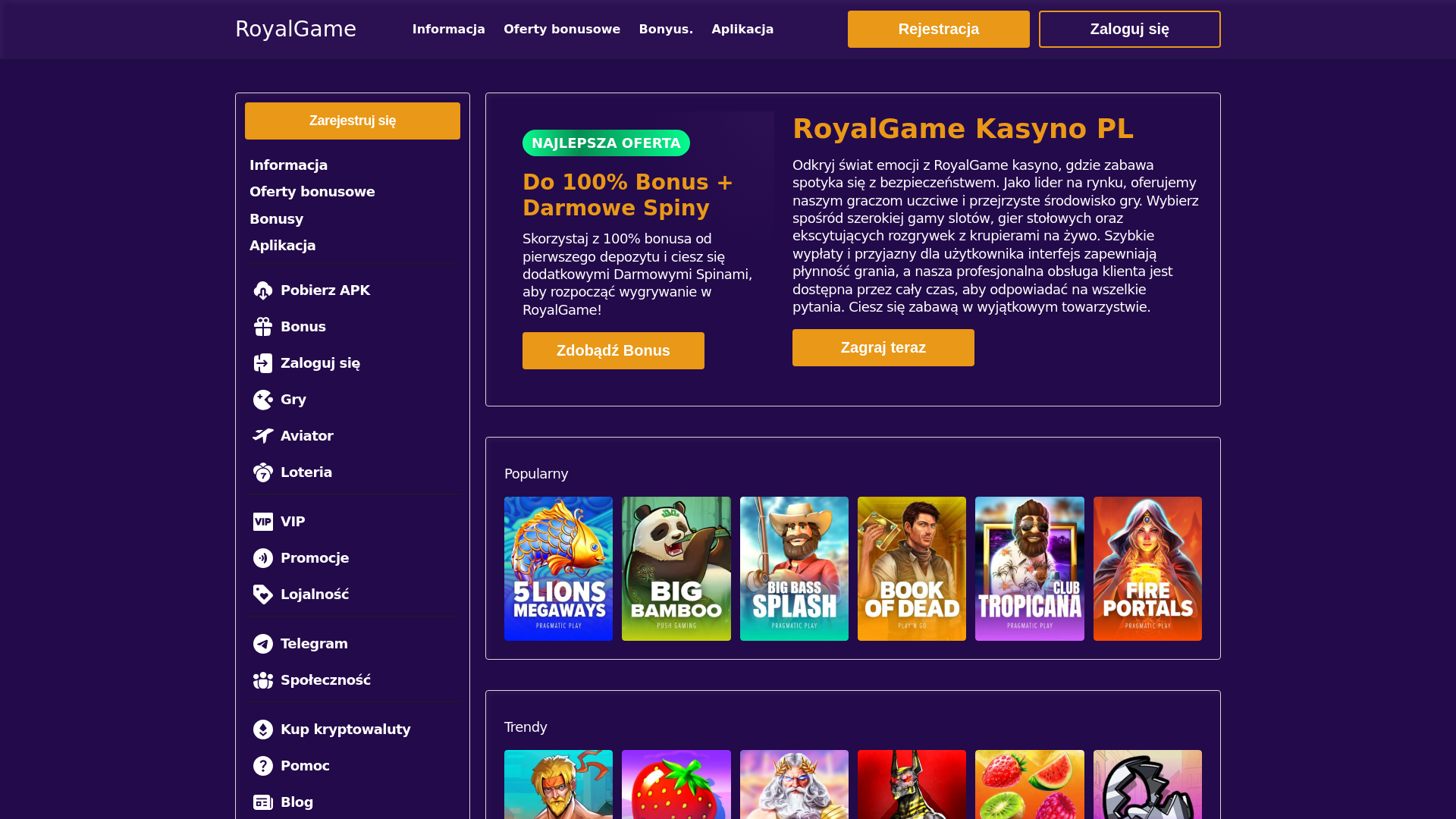Click the Pobierz APK download icon

tap(263, 290)
